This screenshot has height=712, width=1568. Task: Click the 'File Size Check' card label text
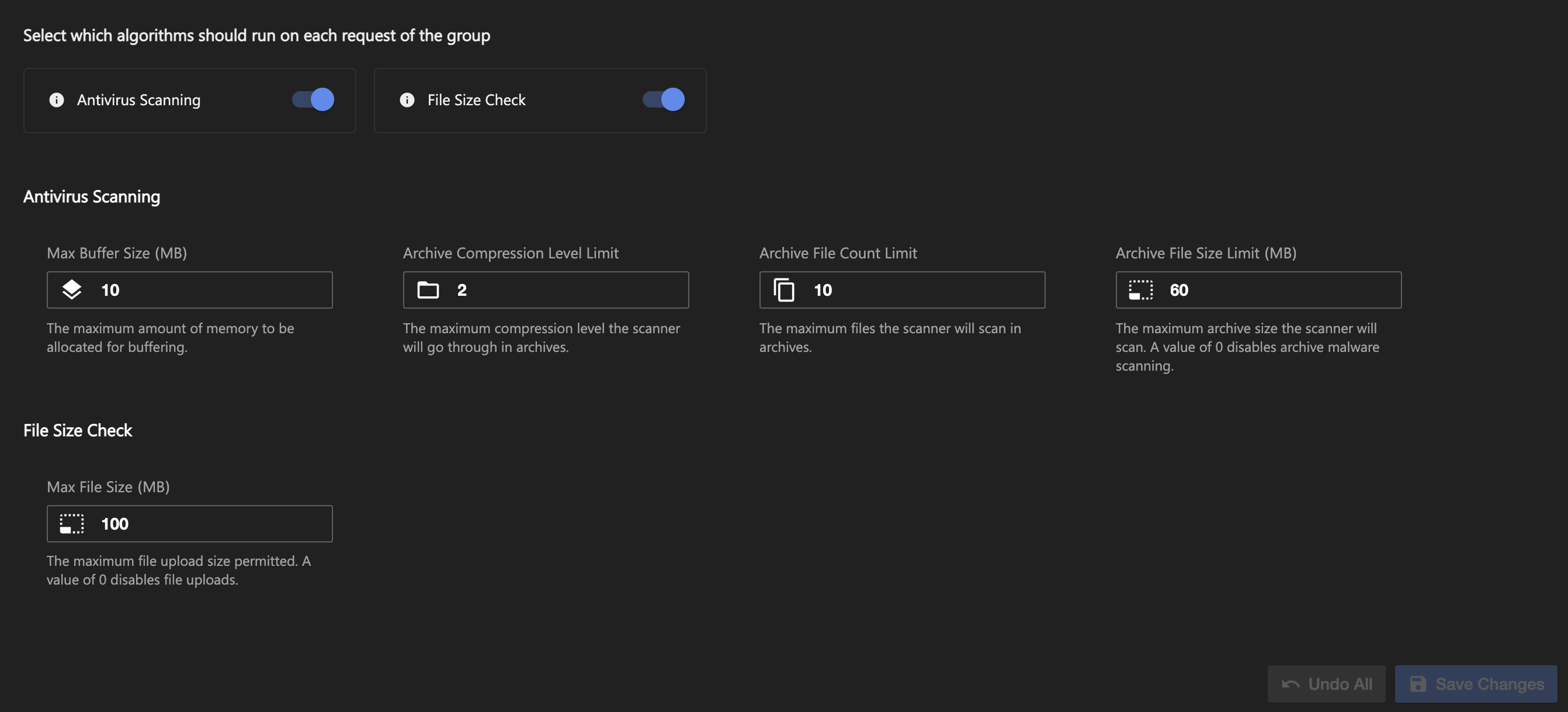tap(477, 100)
